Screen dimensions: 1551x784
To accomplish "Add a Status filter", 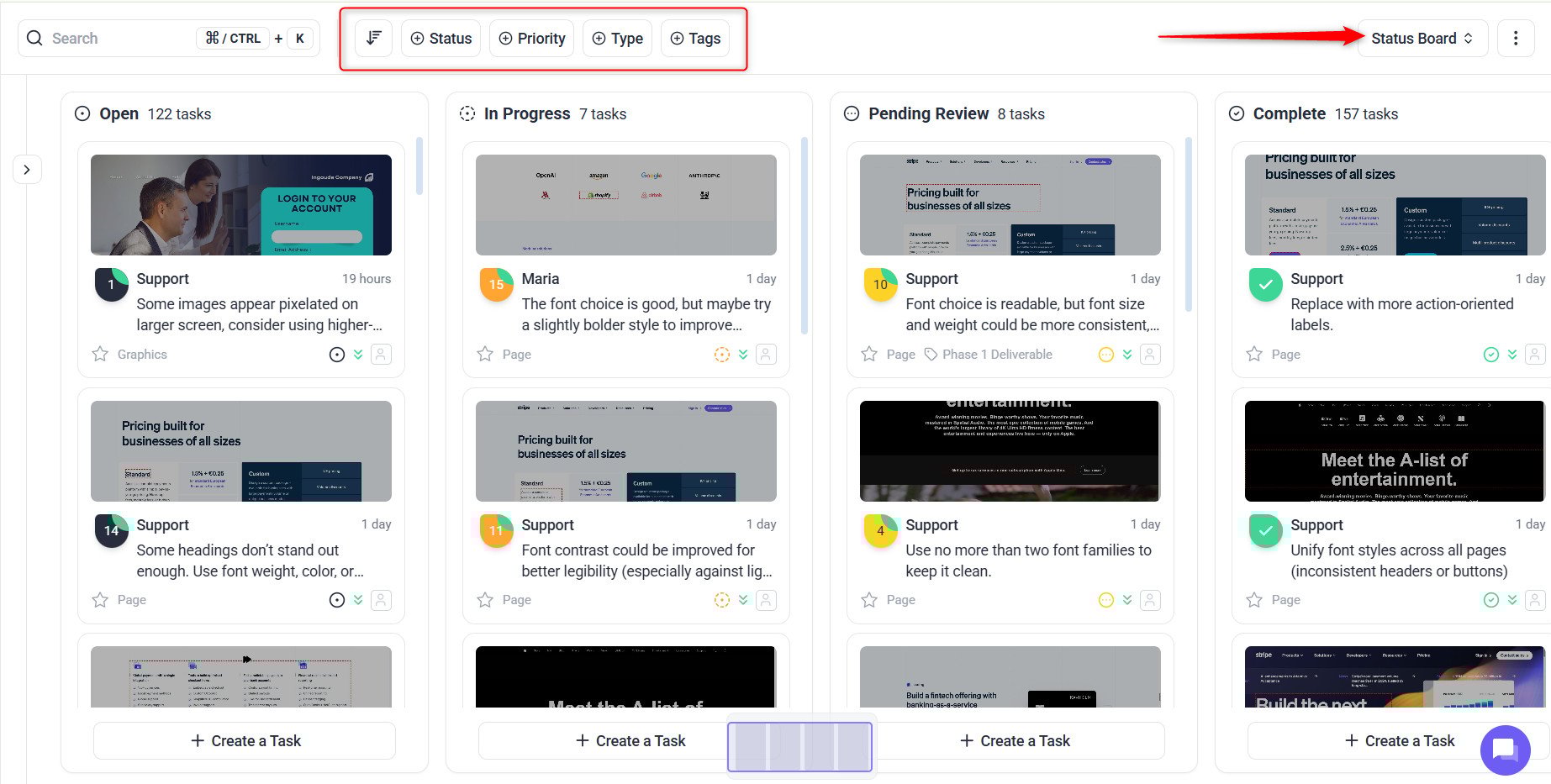I will point(441,39).
